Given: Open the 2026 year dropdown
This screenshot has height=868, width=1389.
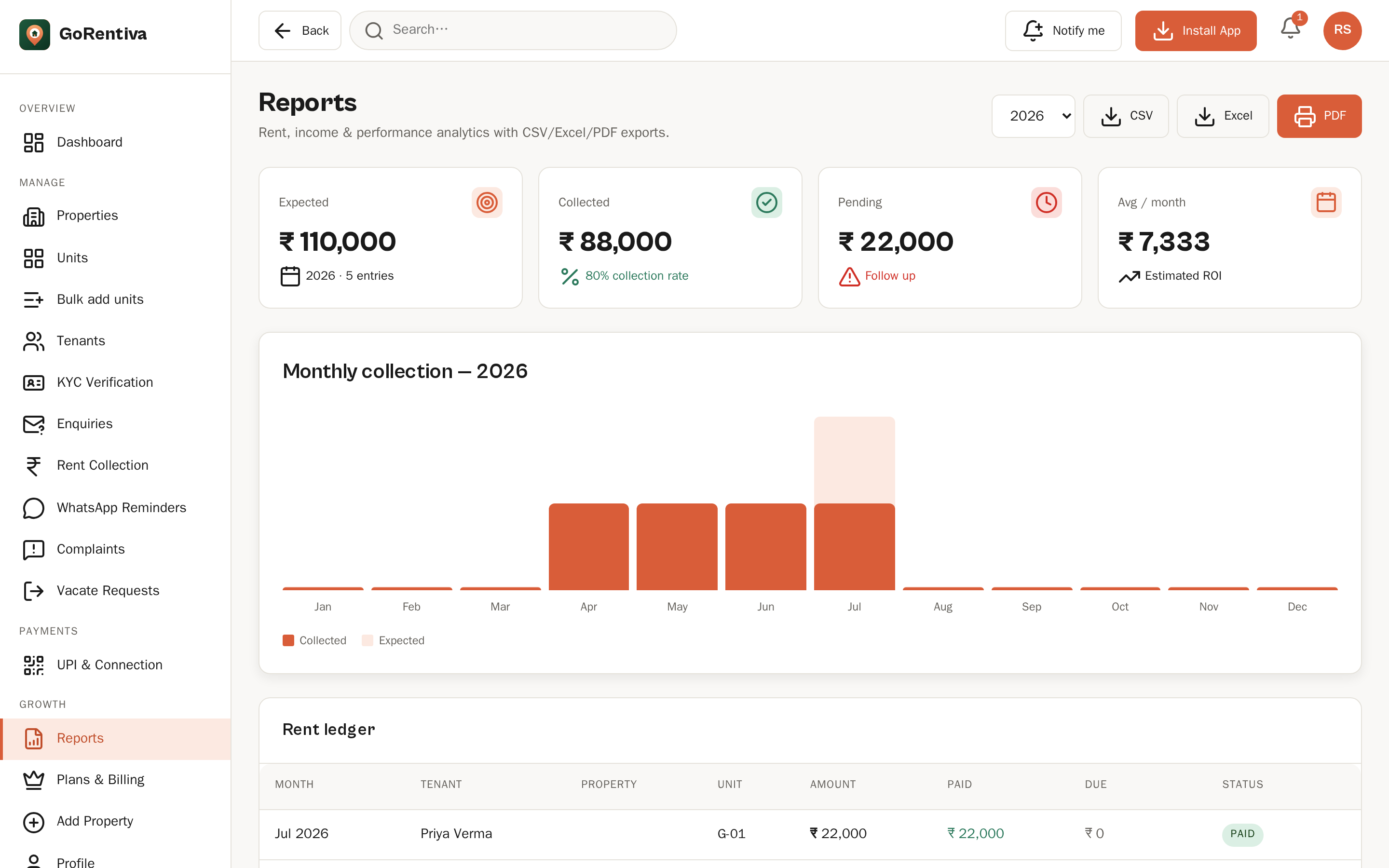Looking at the screenshot, I should [1033, 116].
